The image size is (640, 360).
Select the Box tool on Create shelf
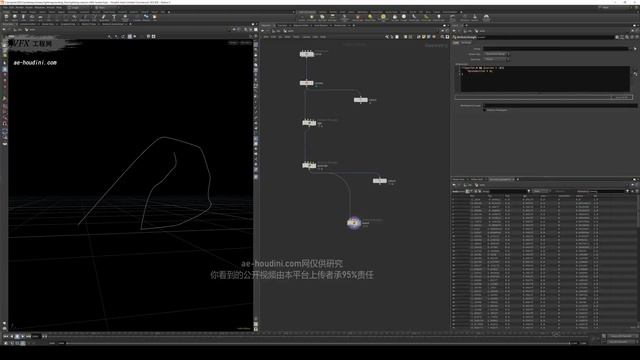point(6,17)
